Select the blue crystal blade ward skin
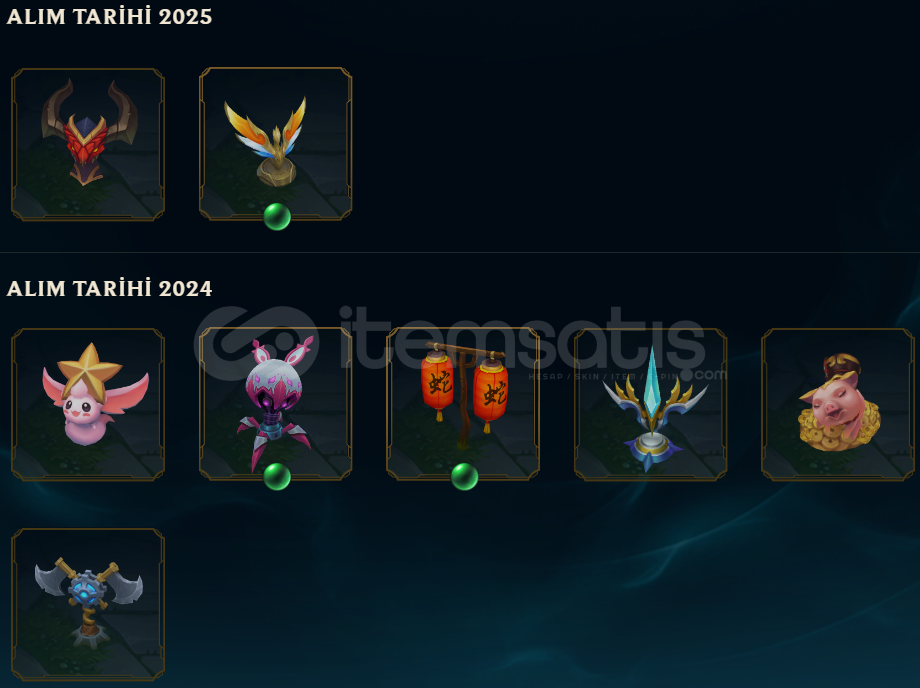 point(651,404)
